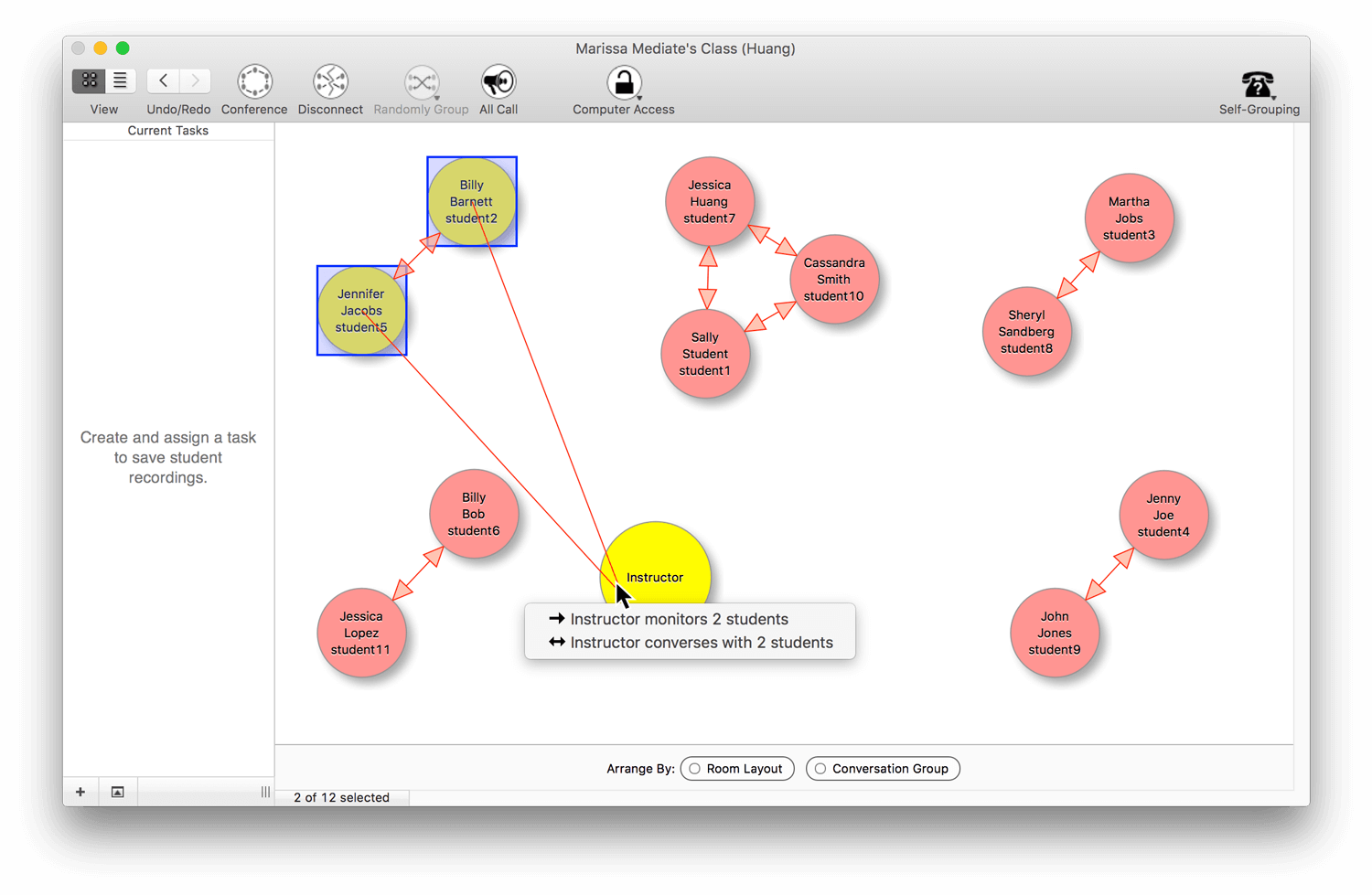Select Room Layout arrangement option
The width and height of the screenshot is (1372, 895).
pyautogui.click(x=736, y=769)
